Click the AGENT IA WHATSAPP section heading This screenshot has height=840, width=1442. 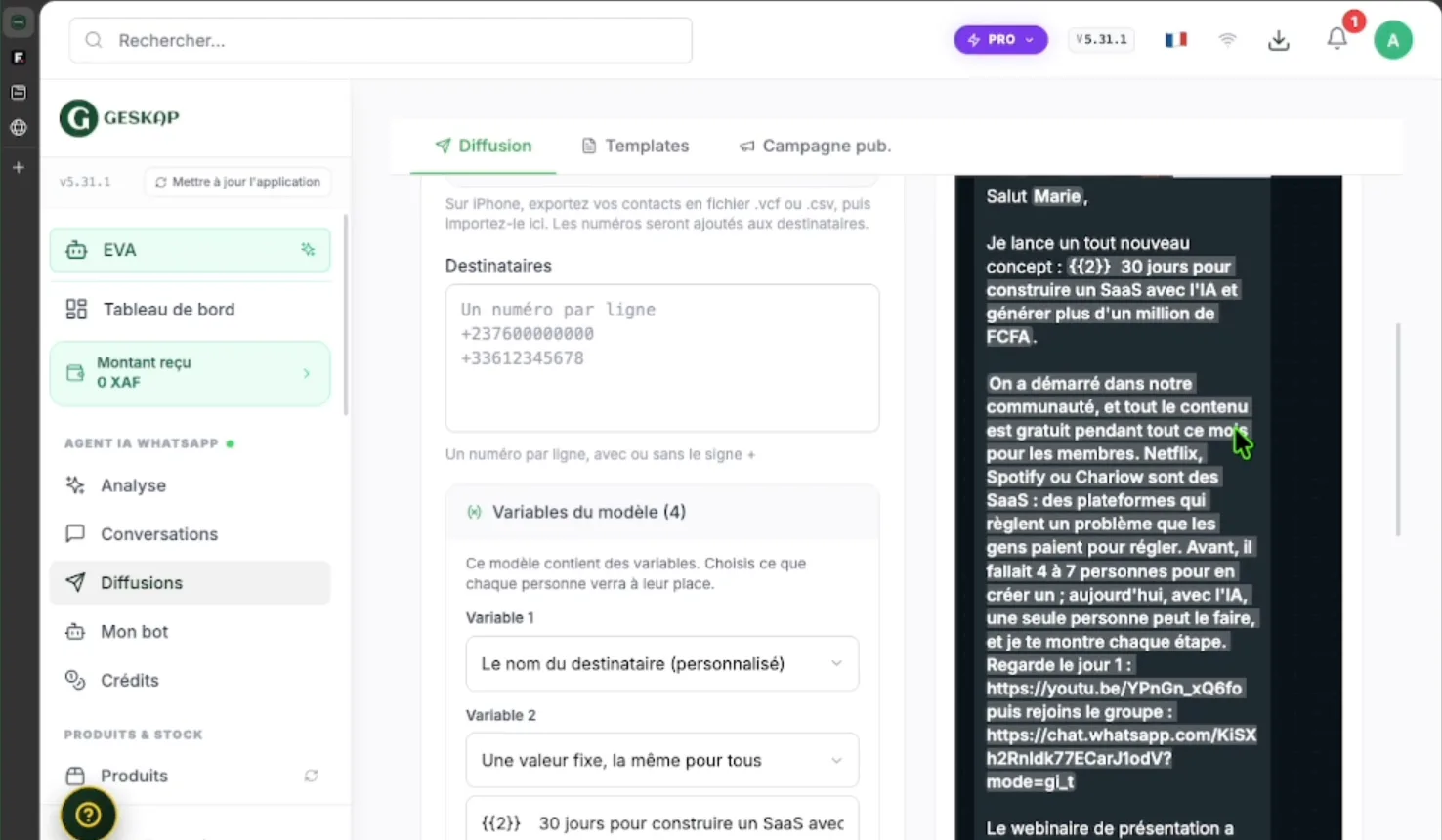142,443
